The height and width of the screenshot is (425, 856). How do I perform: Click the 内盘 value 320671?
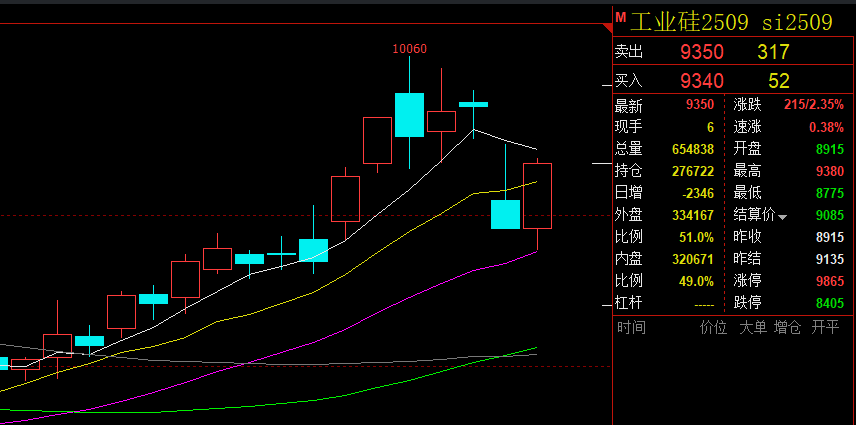pos(693,259)
